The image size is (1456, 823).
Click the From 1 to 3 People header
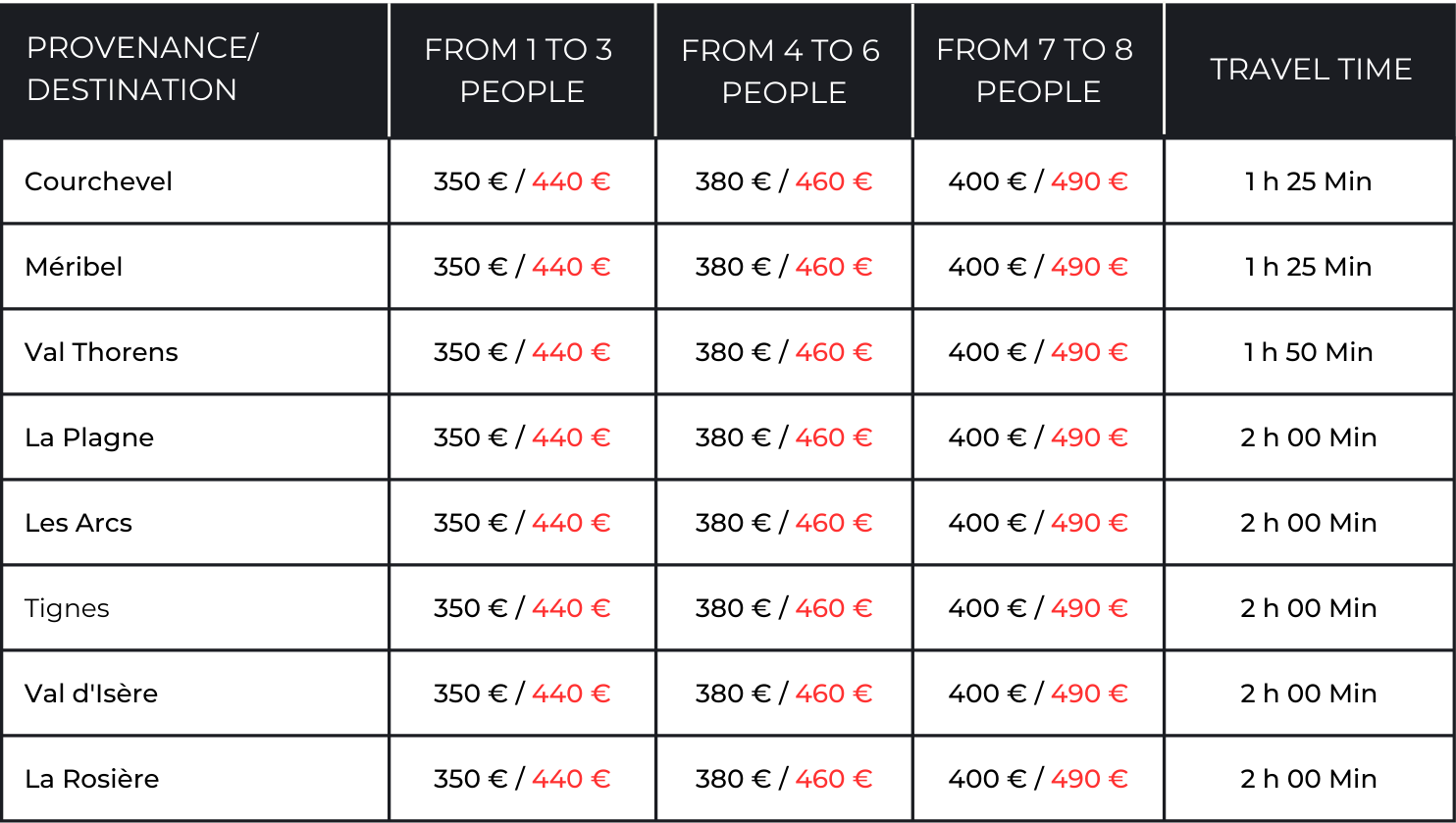pyautogui.click(x=522, y=70)
